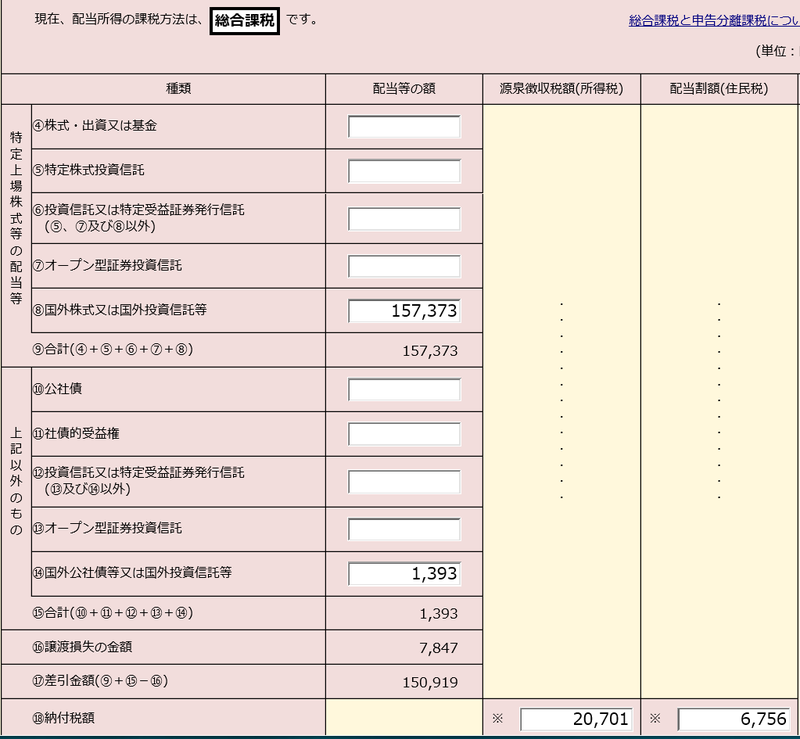Click the ⑬オープン型証券投資信託 amount field
The width and height of the screenshot is (800, 739).
pyautogui.click(x=404, y=529)
